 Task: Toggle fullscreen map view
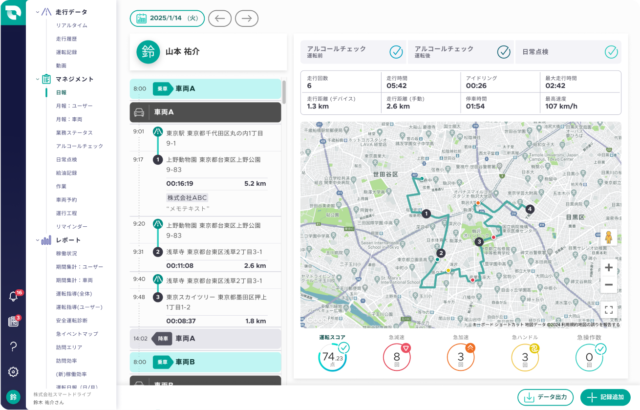coord(609,310)
